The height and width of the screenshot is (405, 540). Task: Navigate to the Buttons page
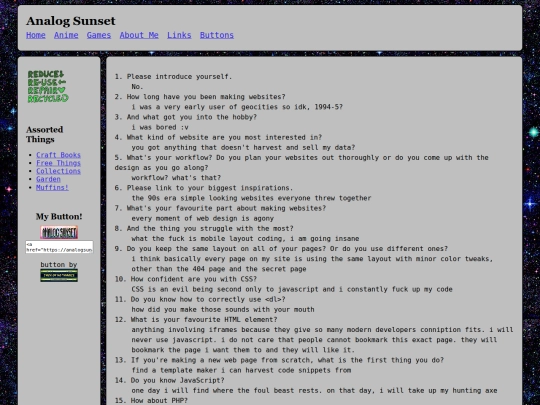pyautogui.click(x=217, y=35)
